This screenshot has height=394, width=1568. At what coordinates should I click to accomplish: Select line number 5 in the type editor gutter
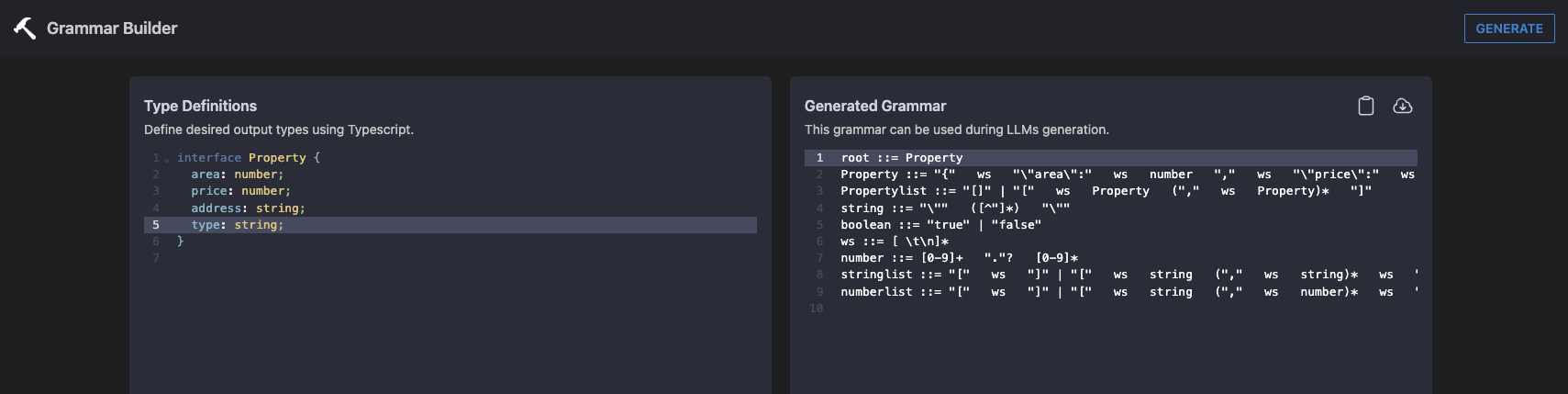point(156,225)
